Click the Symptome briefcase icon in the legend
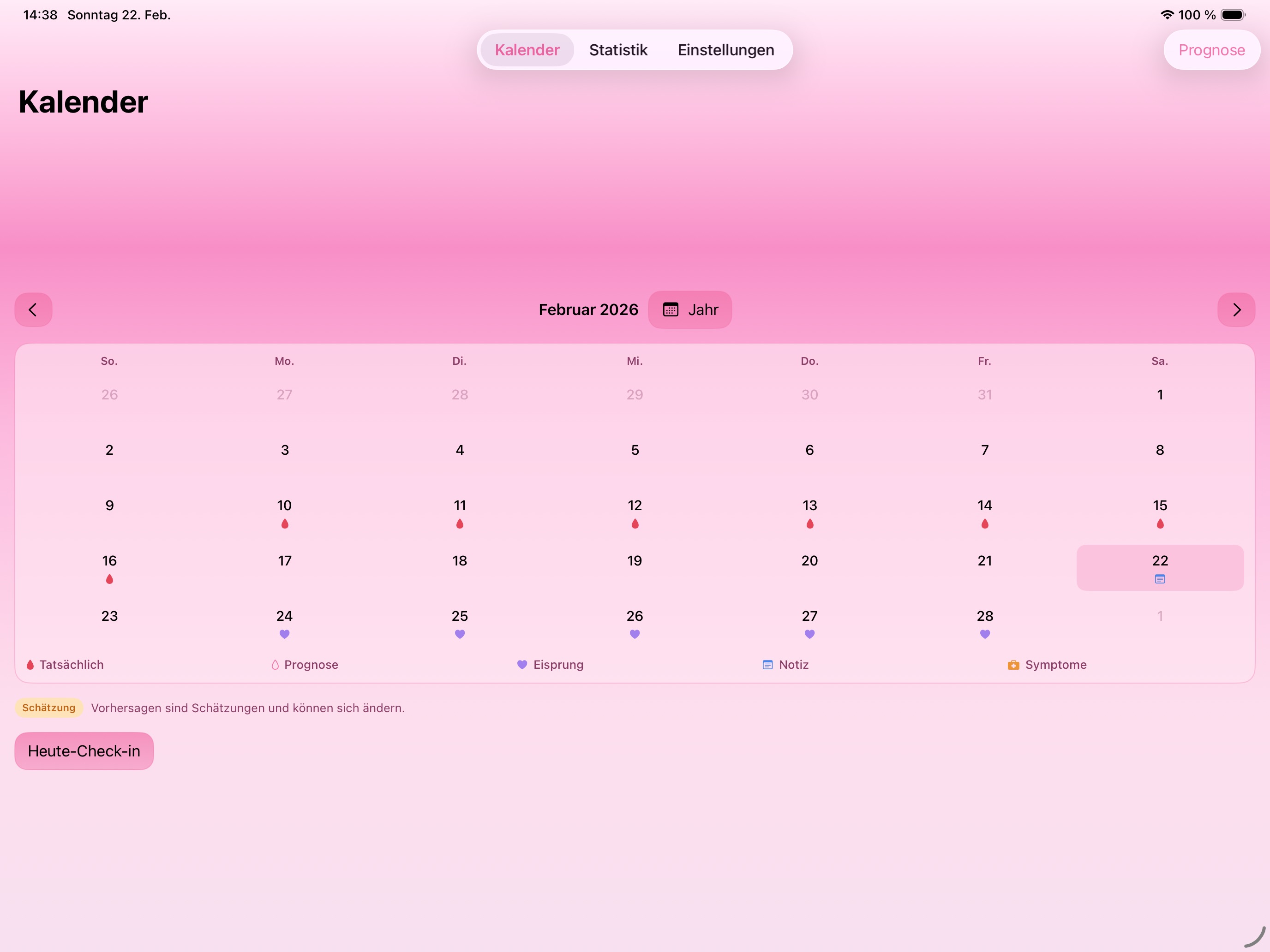This screenshot has height=952, width=1270. (x=1013, y=665)
